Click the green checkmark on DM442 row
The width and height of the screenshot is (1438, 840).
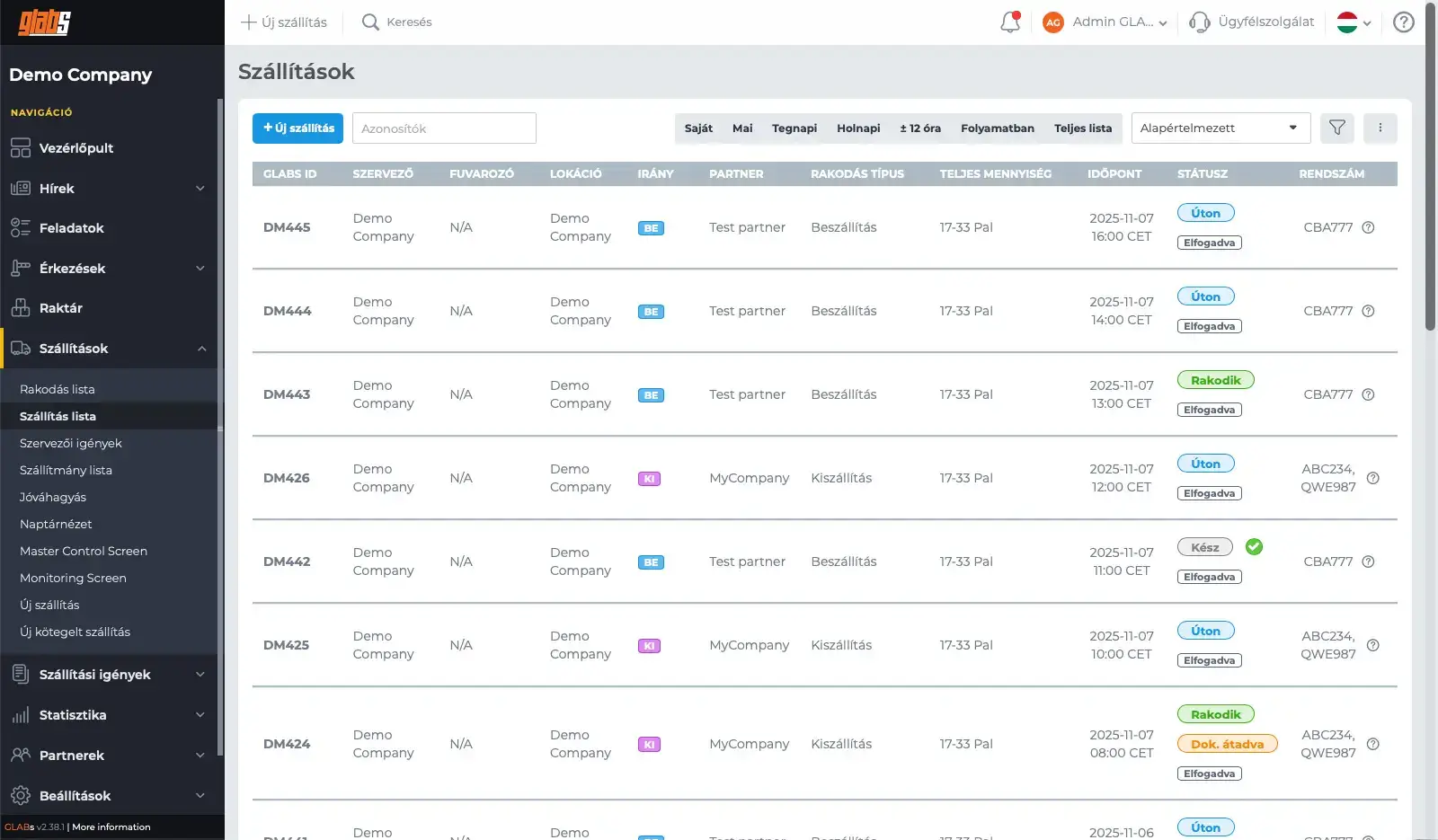click(x=1254, y=547)
